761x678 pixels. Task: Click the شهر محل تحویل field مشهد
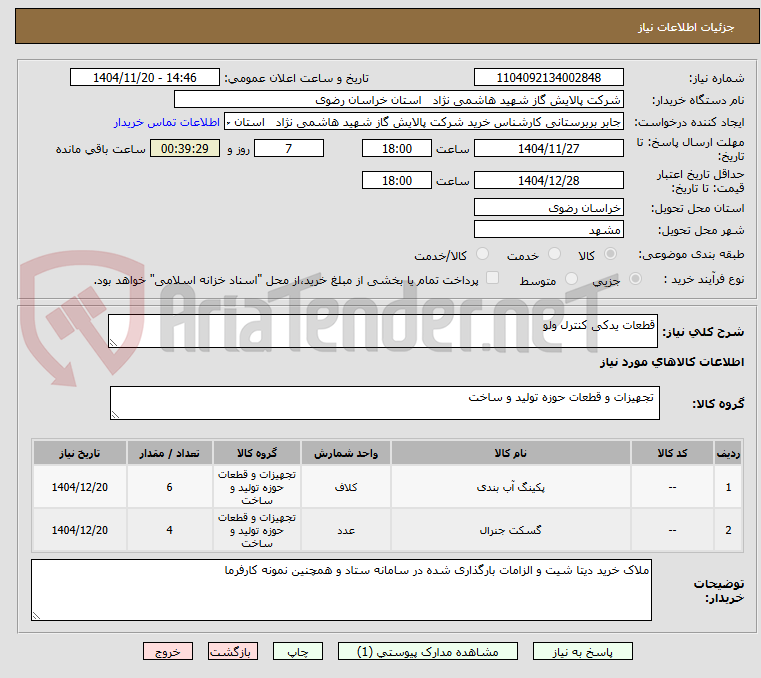[x=548, y=230]
